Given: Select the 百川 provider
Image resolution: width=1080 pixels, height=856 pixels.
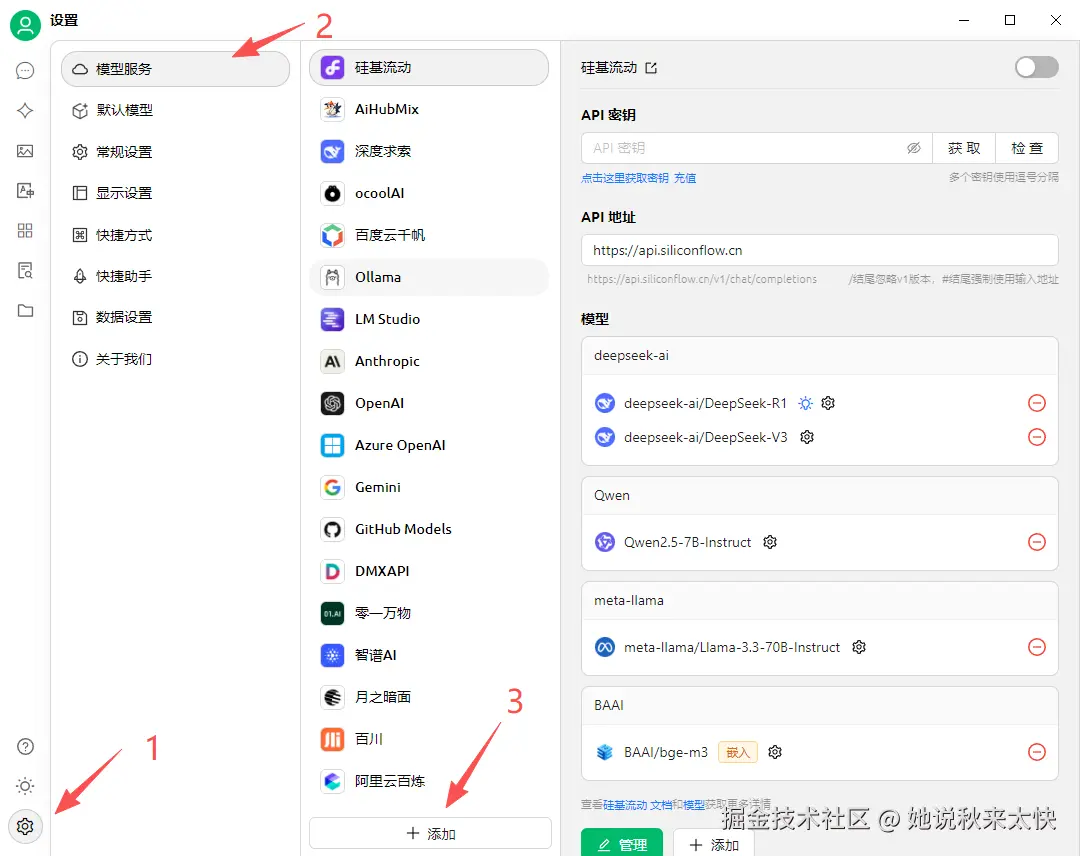Looking at the screenshot, I should [429, 739].
